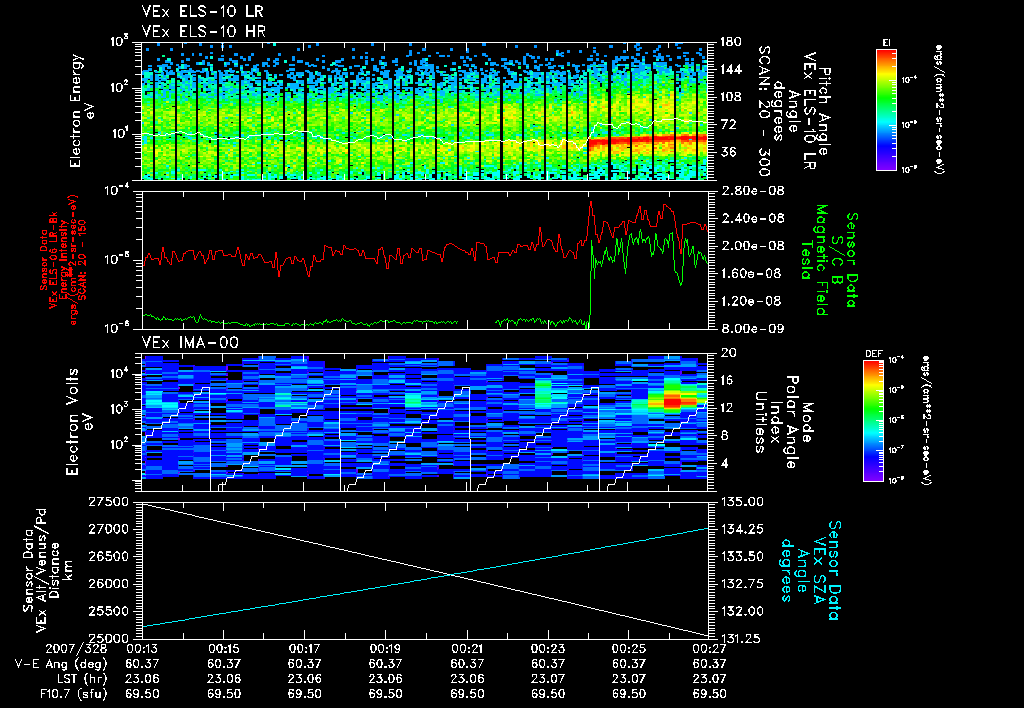Select the 'VEx ELS-10 LR' title text
Viewport: 1024px width, 708px height.
(203, 12)
